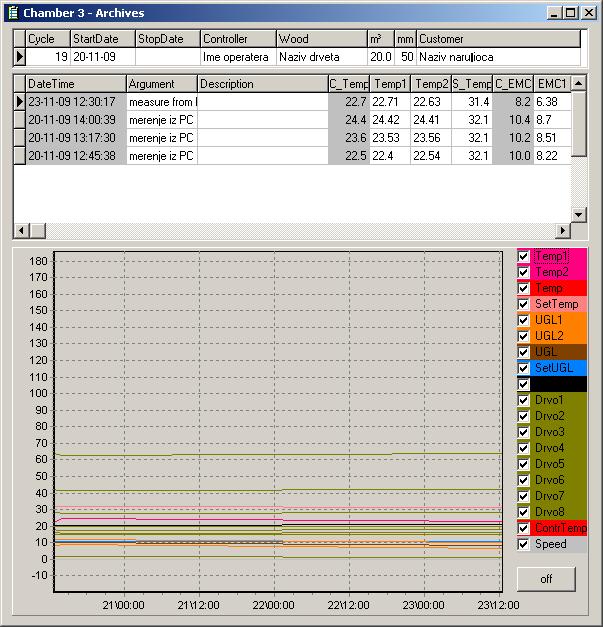Toggle the Drvo7 checkbox
The width and height of the screenshot is (603, 627).
click(523, 496)
